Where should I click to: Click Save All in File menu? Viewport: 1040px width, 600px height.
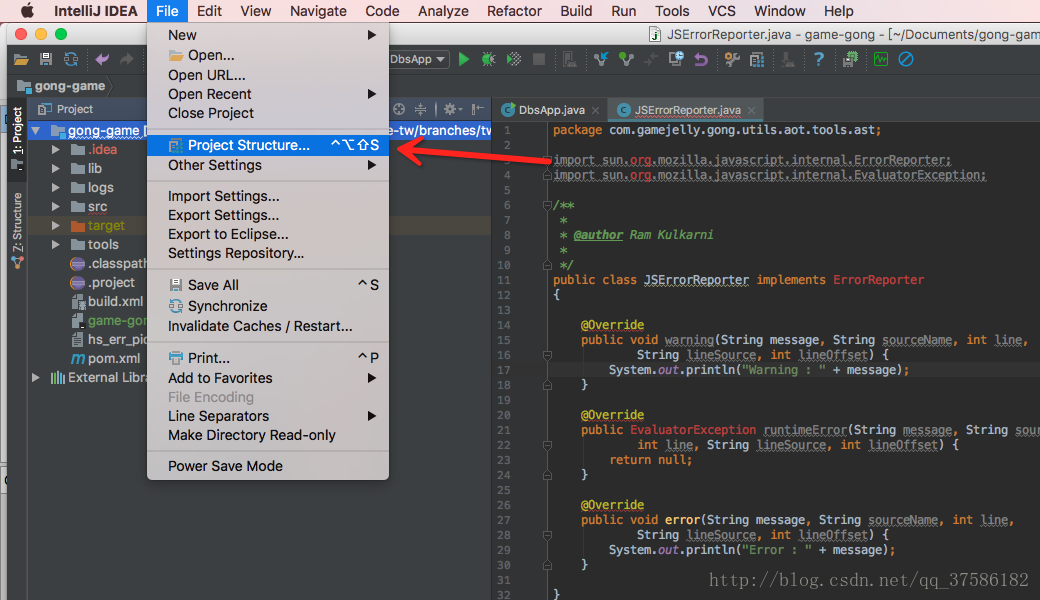pos(268,285)
